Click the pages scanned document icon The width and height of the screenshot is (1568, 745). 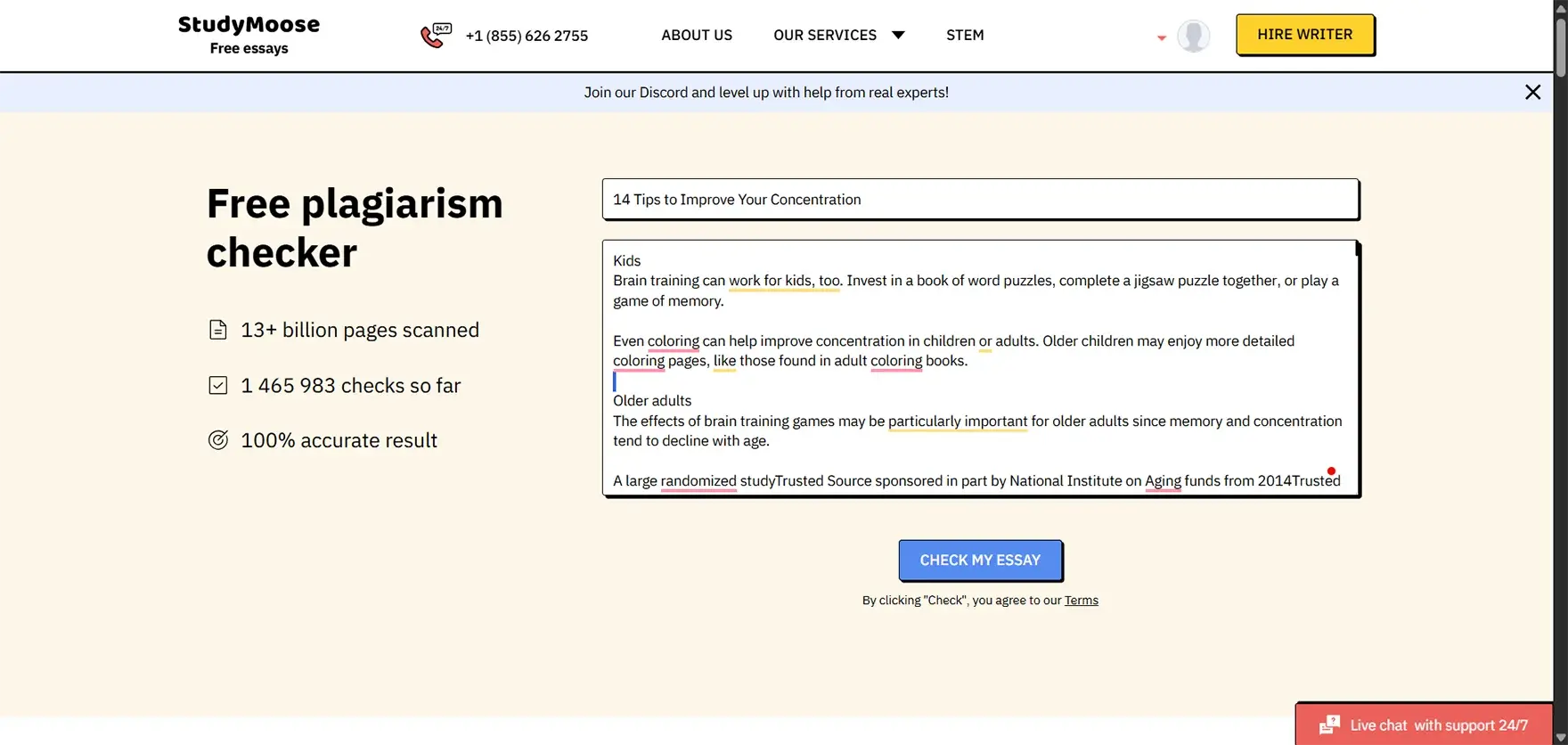point(218,330)
